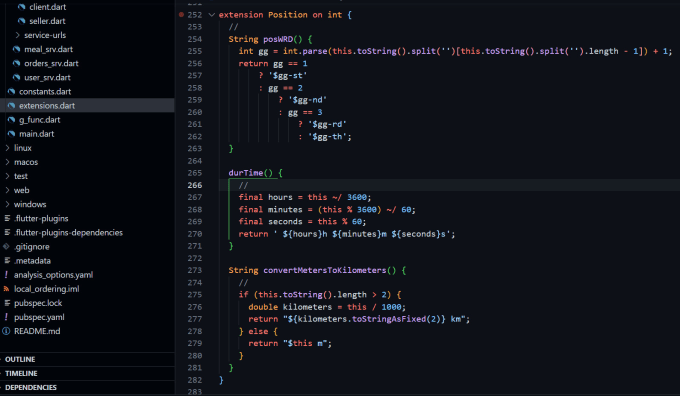
Task: Click line number 266 in gutter
Action: (x=195, y=185)
